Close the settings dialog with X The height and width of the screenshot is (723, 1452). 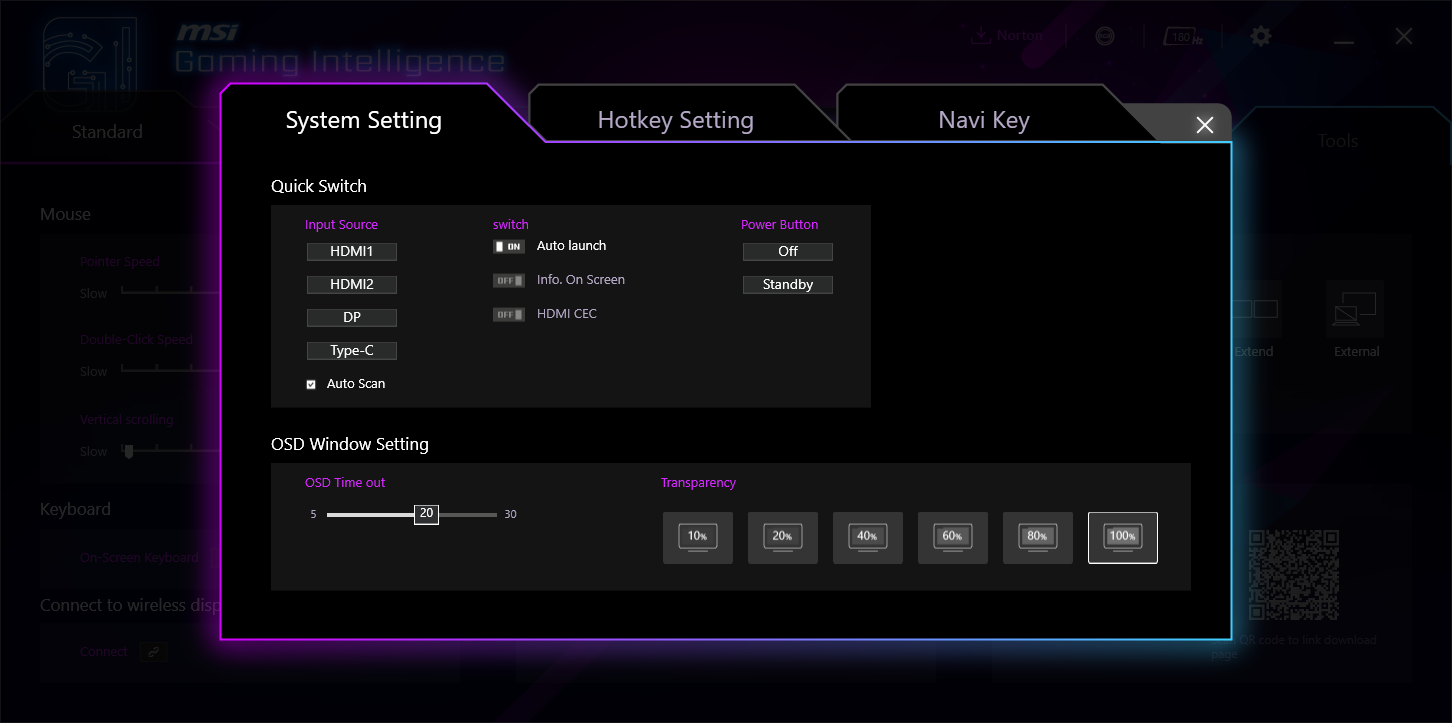pos(1205,125)
